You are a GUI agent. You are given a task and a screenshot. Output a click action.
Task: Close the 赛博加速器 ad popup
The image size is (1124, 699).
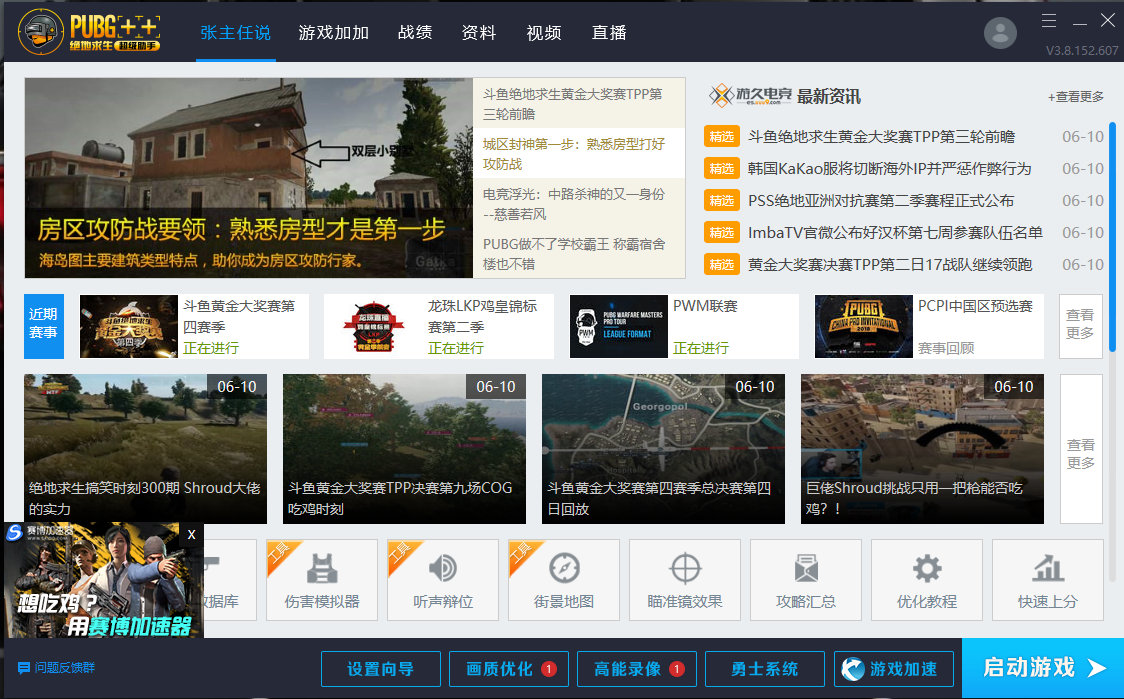[x=190, y=534]
